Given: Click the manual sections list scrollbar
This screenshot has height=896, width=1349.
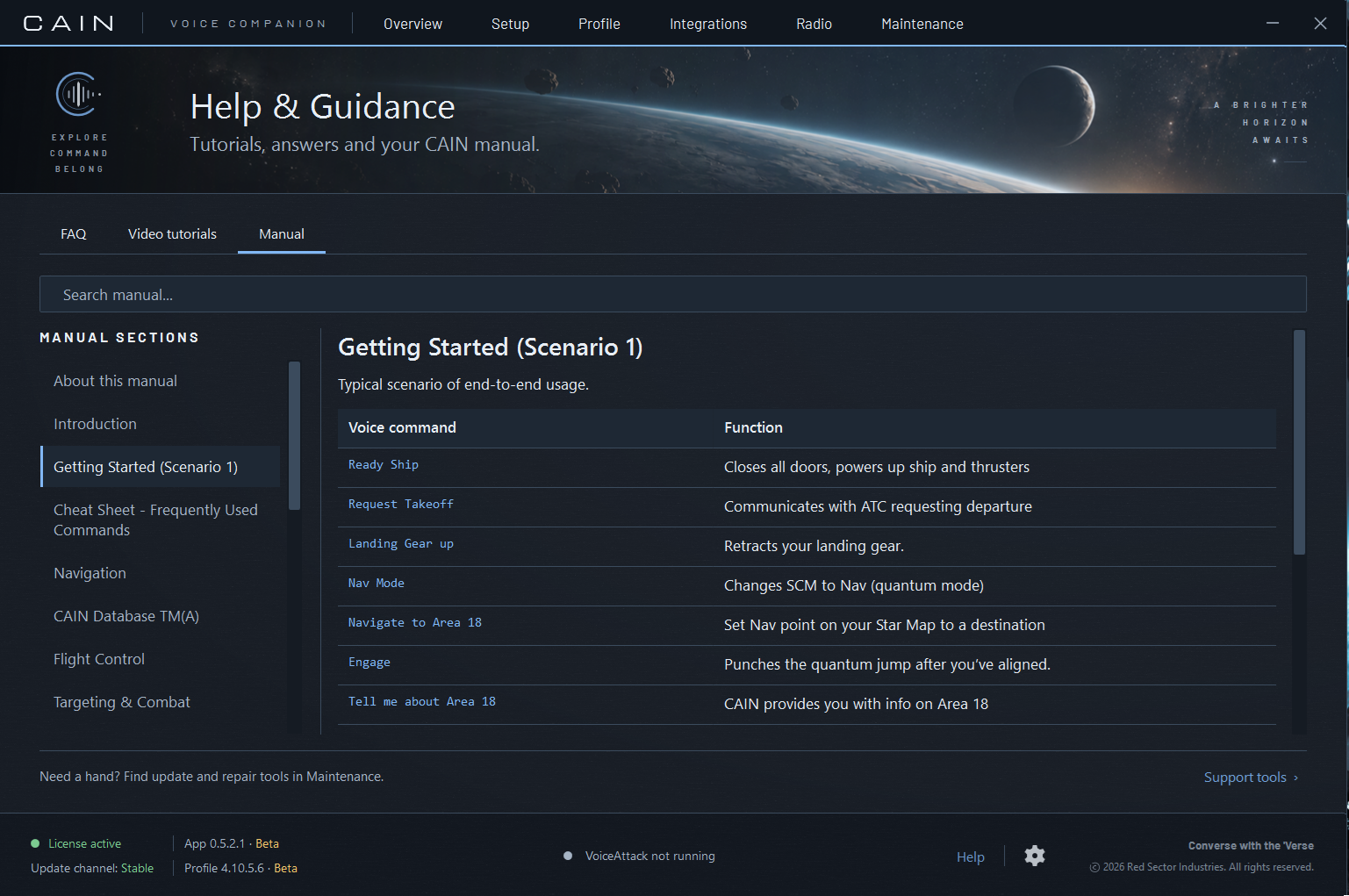Looking at the screenshot, I should [295, 435].
